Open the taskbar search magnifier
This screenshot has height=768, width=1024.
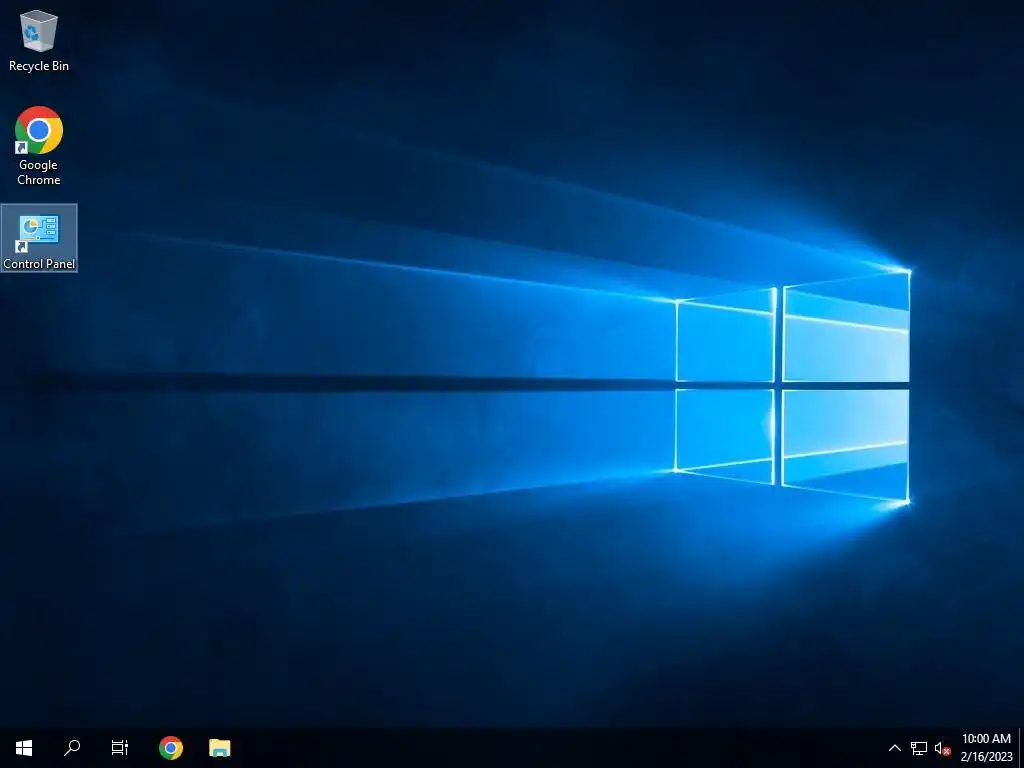(x=72, y=748)
